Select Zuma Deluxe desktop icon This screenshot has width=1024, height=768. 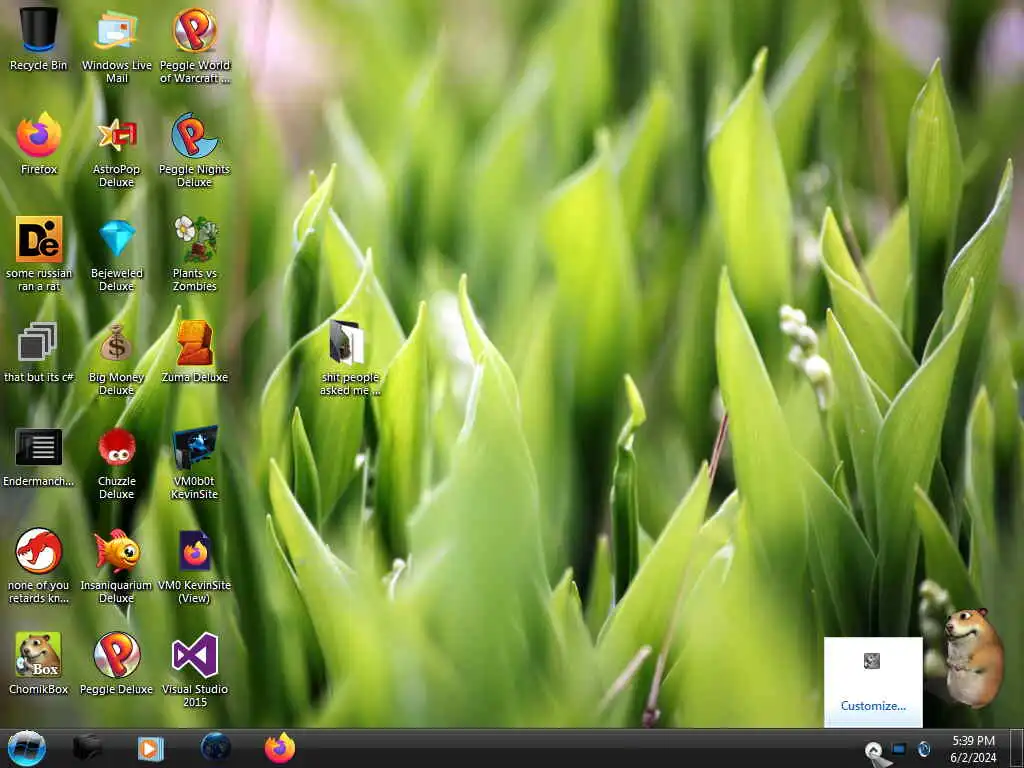195,351
